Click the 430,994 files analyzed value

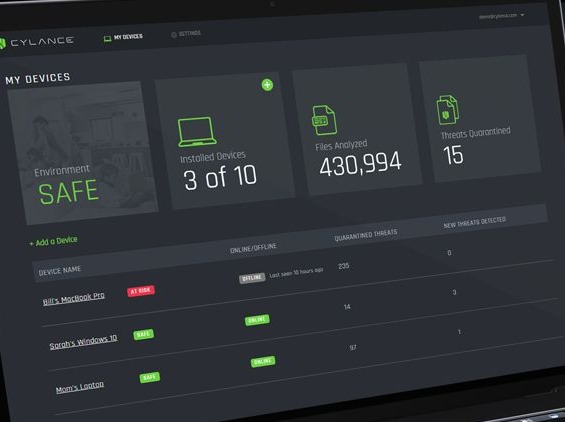(x=360, y=164)
